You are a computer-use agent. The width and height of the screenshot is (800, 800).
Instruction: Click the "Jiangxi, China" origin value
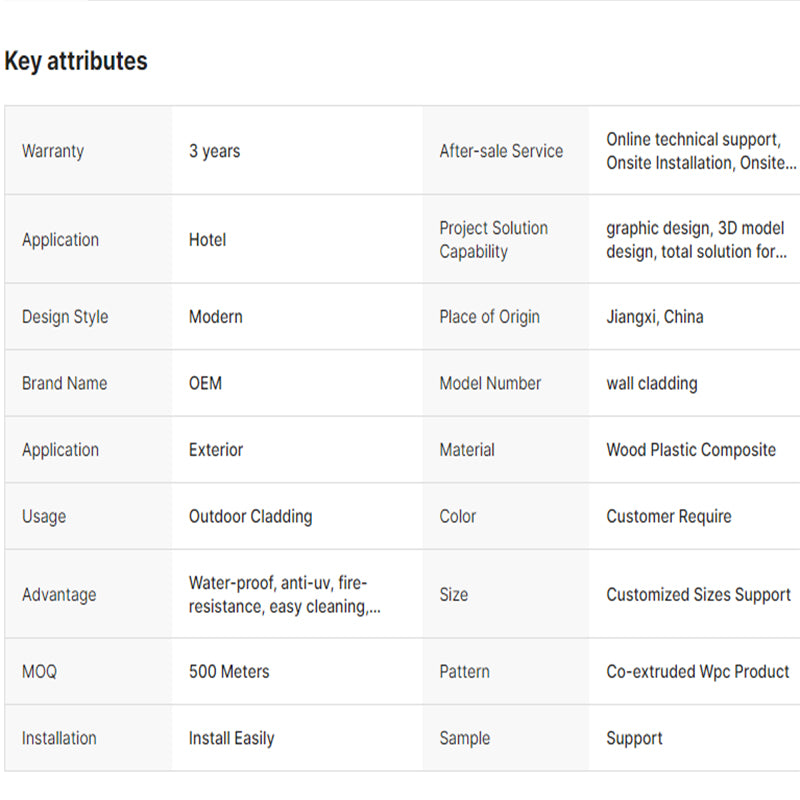(x=654, y=317)
